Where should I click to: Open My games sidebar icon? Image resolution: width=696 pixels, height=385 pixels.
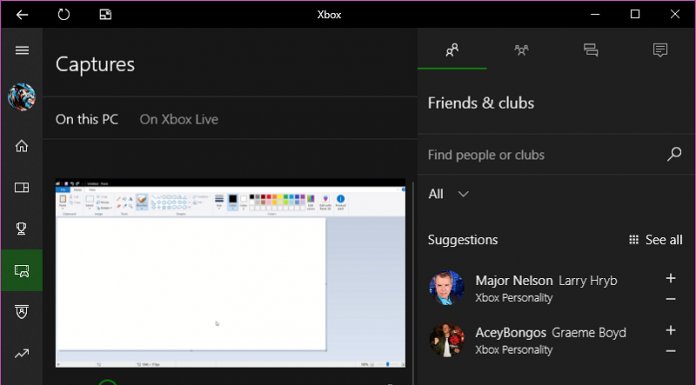(x=22, y=187)
